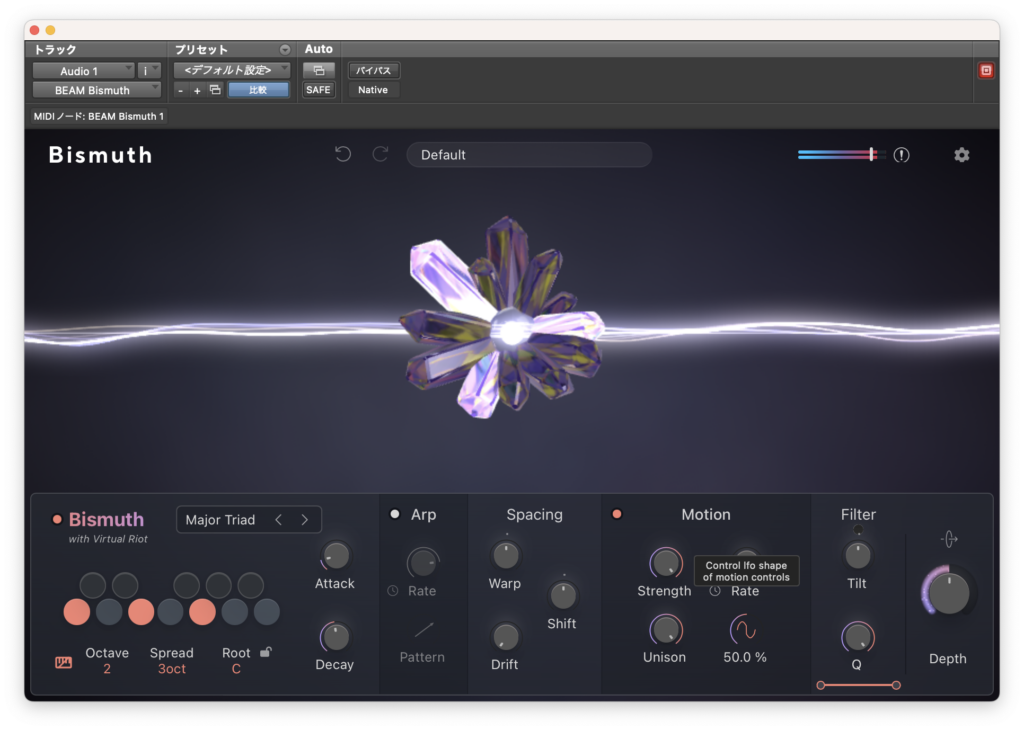Viewport: 1024px width, 730px height.
Task: Toggle the Bismuth engine power dot
Action: tap(57, 519)
